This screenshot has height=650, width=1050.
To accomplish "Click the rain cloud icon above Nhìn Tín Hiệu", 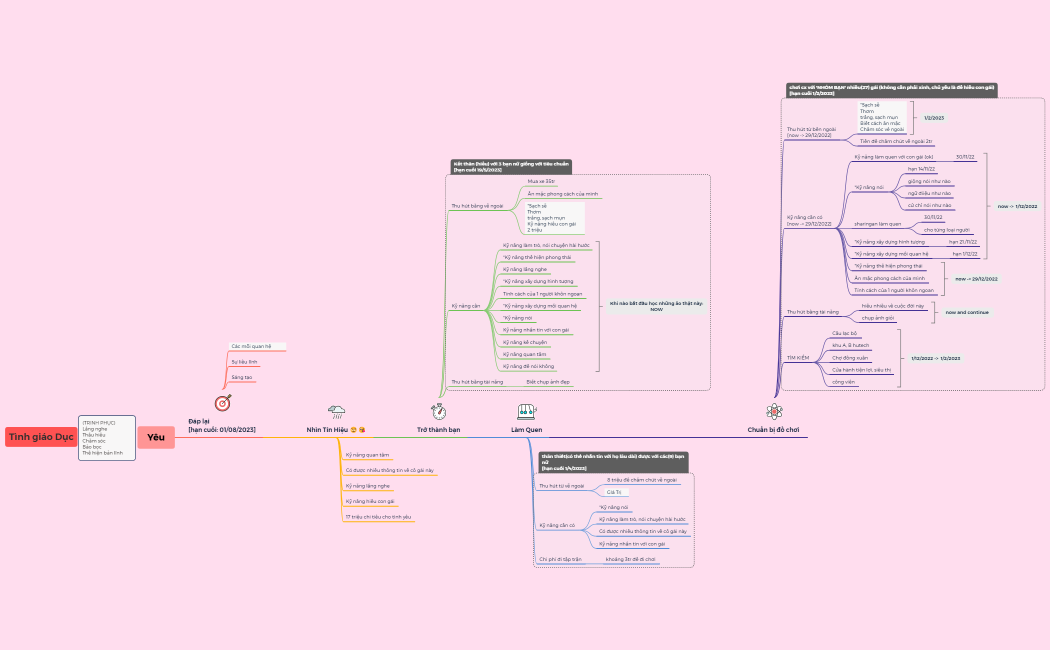I will click(x=336, y=411).
